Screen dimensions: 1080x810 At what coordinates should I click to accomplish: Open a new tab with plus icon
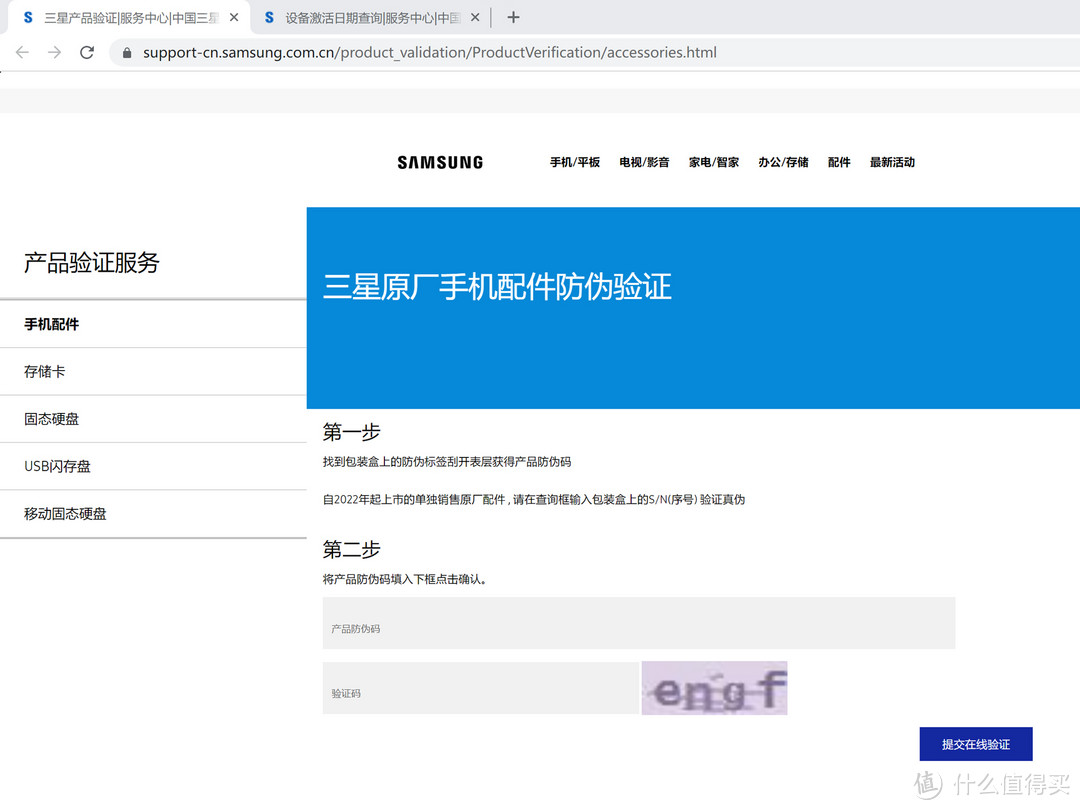513,17
